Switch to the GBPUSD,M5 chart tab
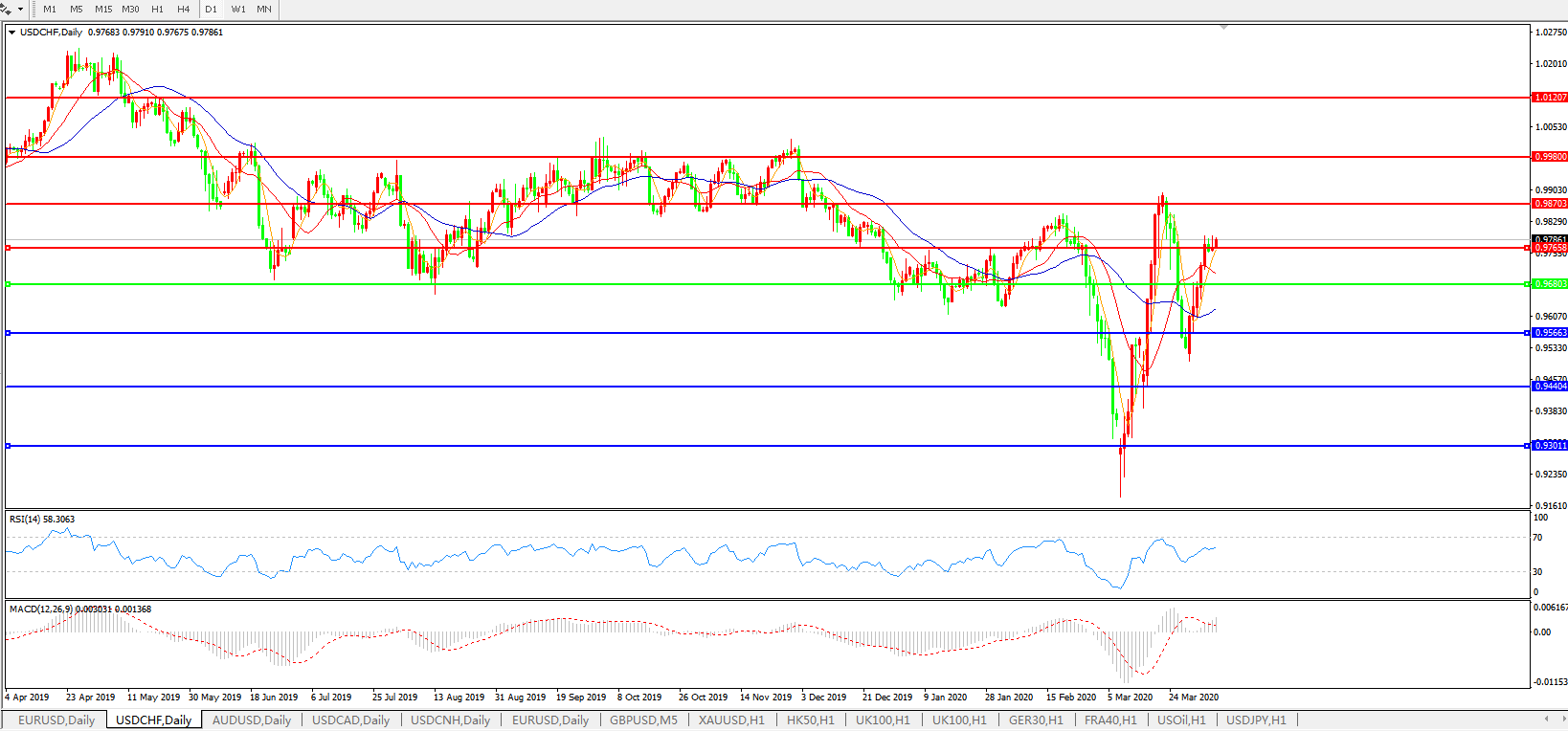 (x=643, y=720)
